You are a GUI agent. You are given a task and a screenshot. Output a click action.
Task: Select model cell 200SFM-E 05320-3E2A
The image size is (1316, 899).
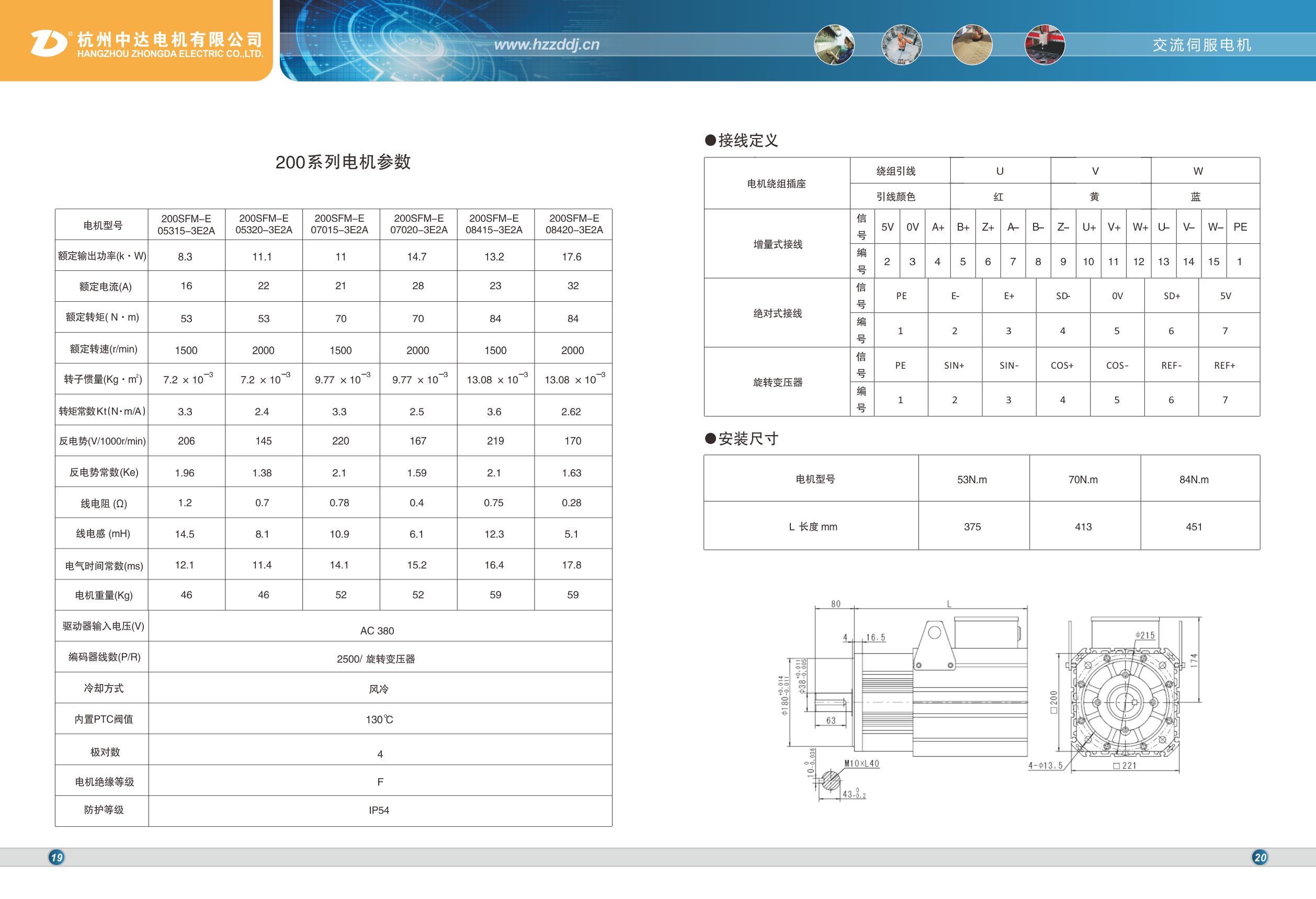click(264, 224)
